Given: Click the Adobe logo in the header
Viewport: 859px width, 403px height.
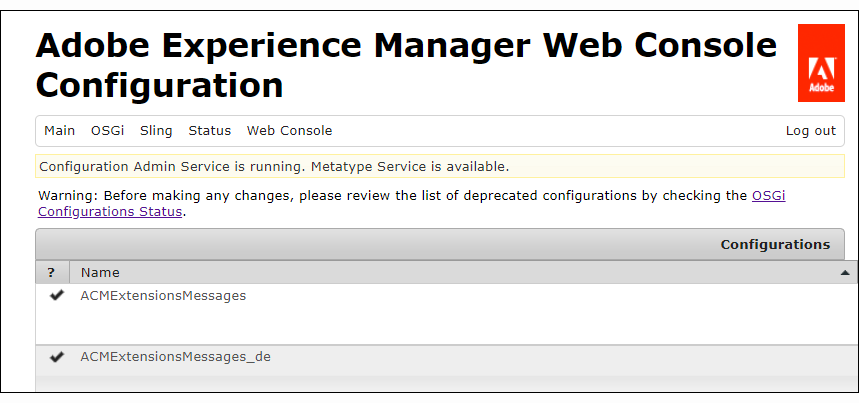Looking at the screenshot, I should (x=821, y=64).
